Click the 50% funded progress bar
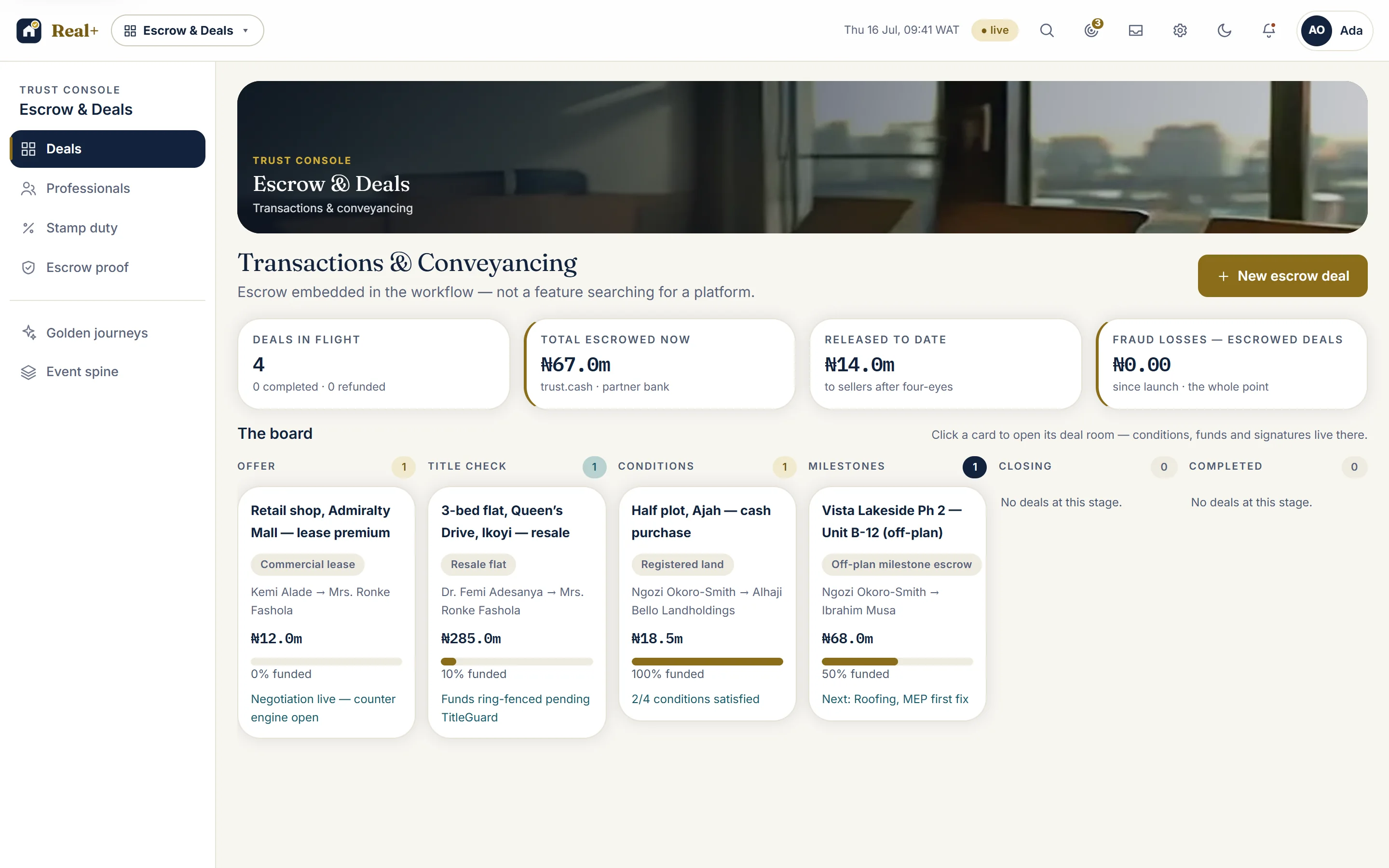Viewport: 1389px width, 868px height. coord(897,662)
